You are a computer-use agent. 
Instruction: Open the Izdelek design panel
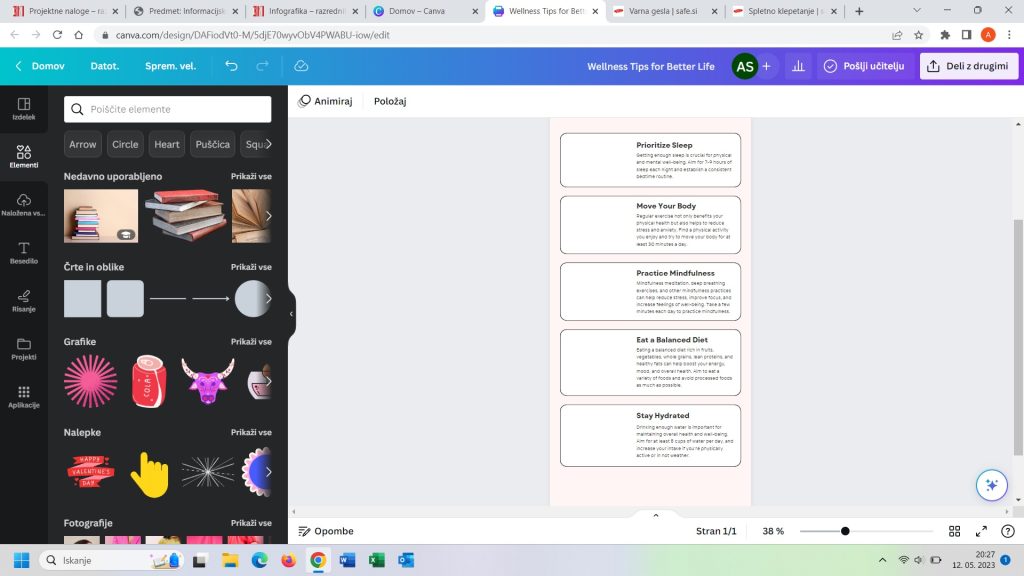[x=24, y=108]
